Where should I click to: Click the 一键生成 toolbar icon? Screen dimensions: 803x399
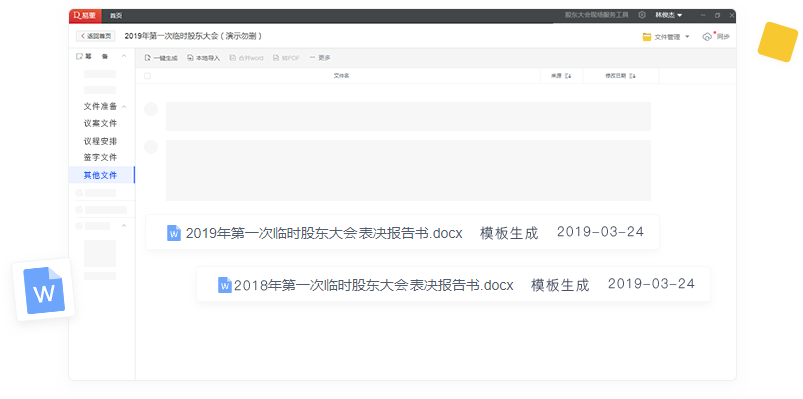(148, 58)
